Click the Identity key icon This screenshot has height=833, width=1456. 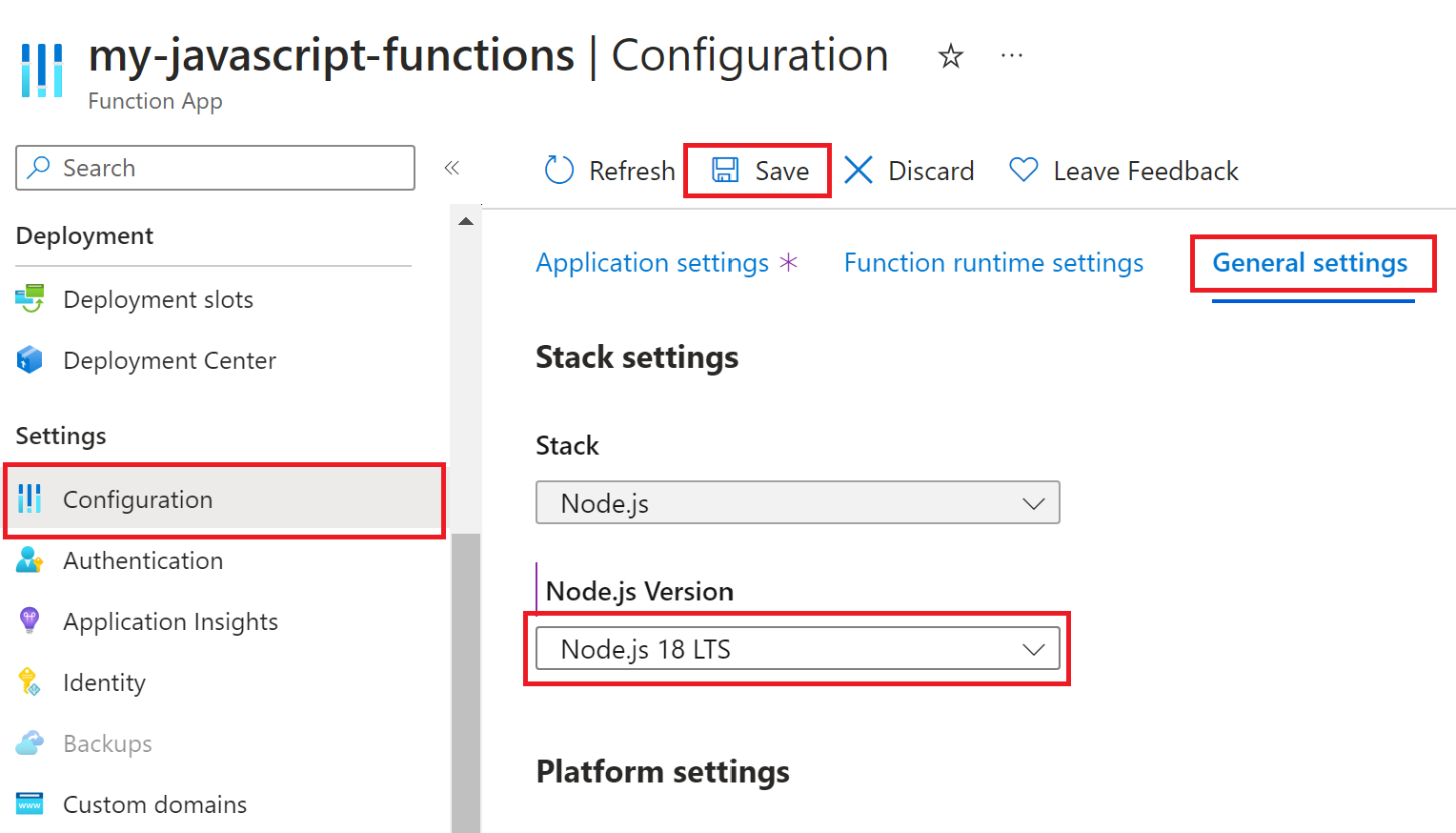coord(30,682)
